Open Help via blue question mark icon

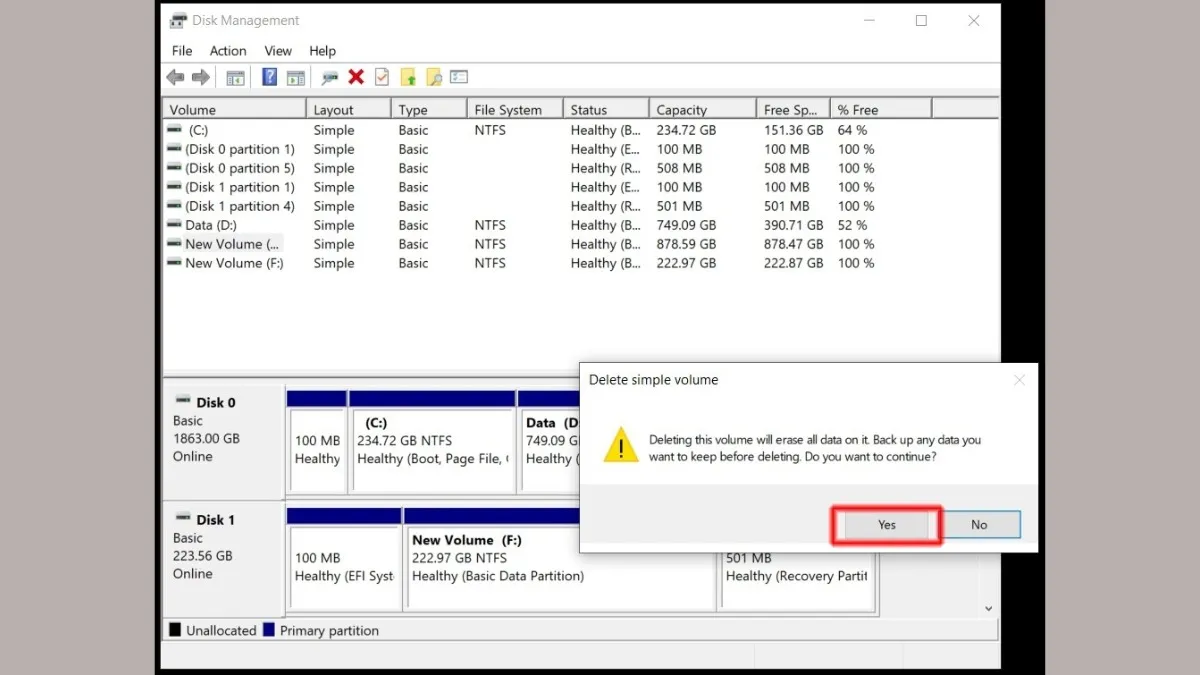(x=269, y=78)
